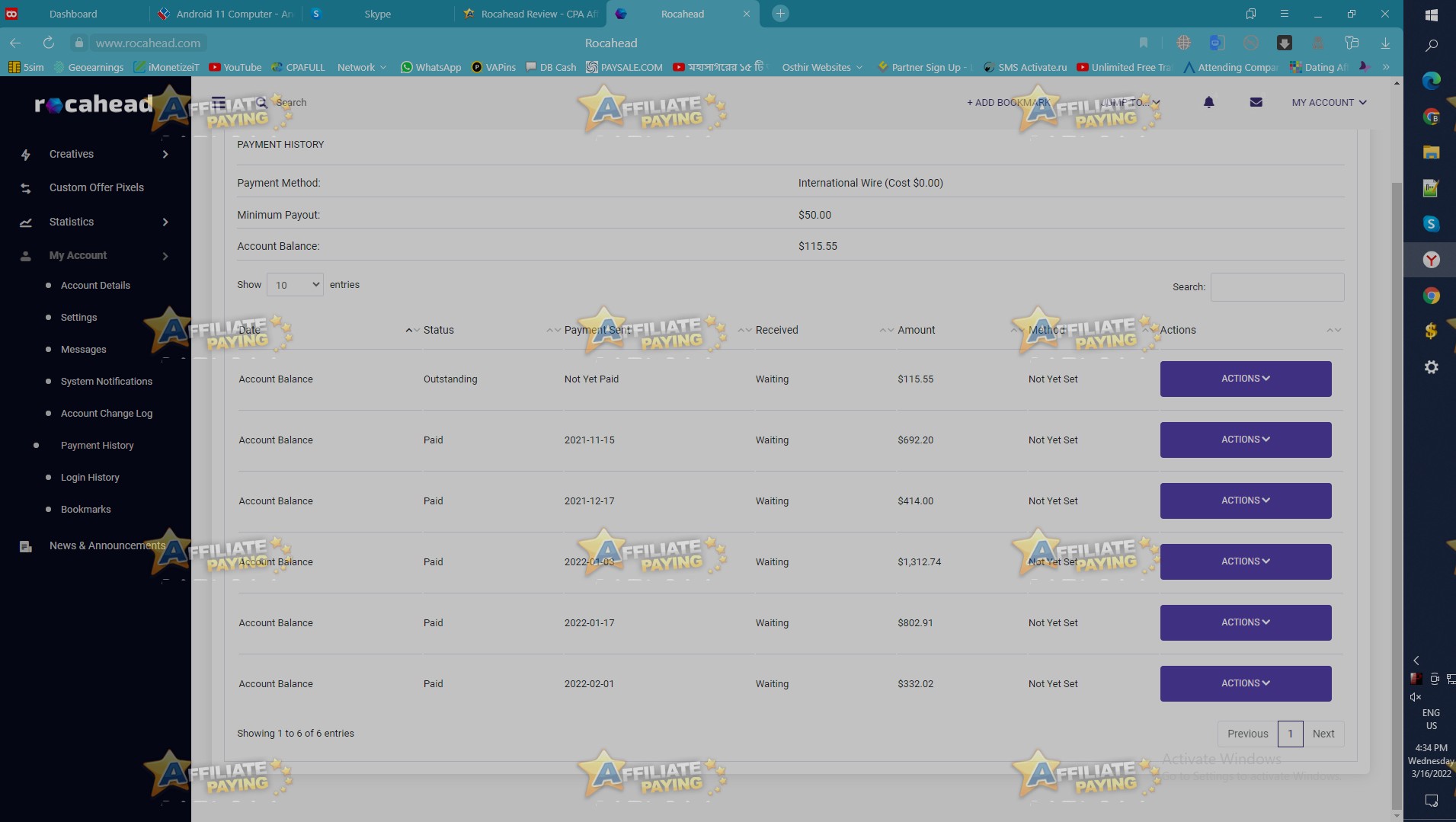
Task: Open Account Details in sidebar
Action: (x=95, y=286)
